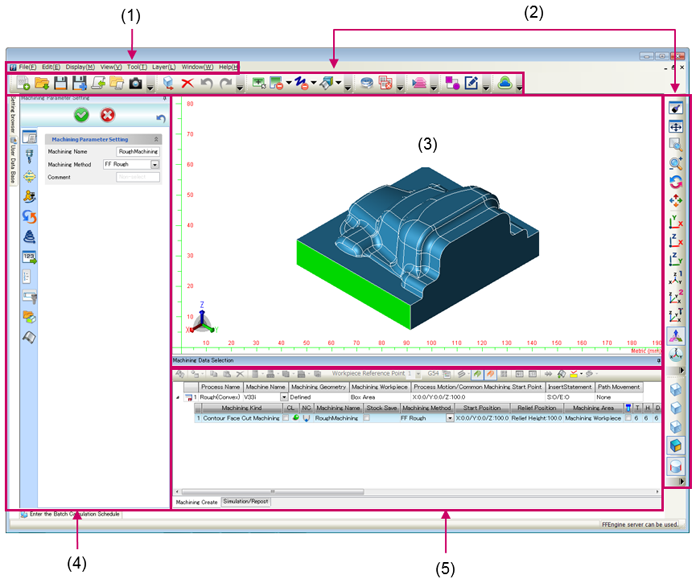
Task: Click the table's horizontal scrollbar
Action: pyautogui.click(x=273, y=492)
